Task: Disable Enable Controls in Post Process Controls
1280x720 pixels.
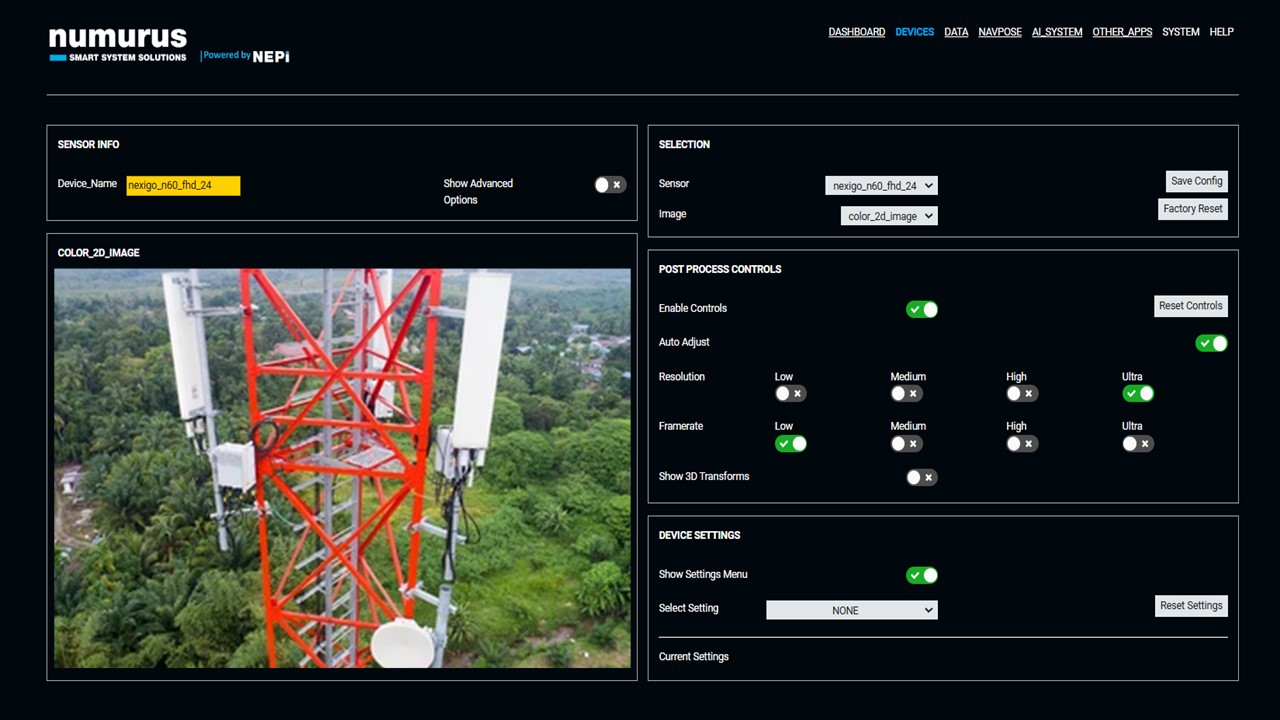Action: coord(922,309)
